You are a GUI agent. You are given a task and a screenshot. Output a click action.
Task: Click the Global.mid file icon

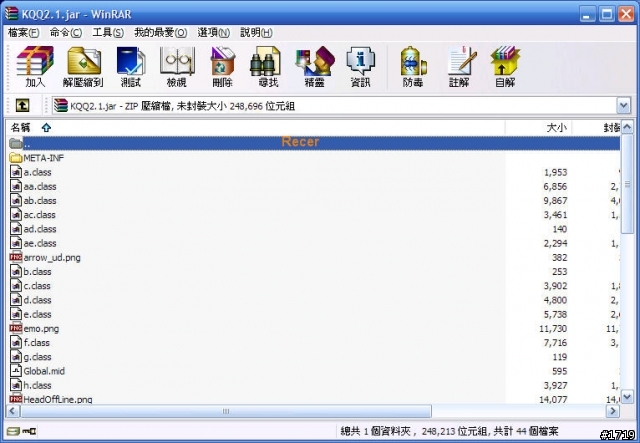click(16, 371)
